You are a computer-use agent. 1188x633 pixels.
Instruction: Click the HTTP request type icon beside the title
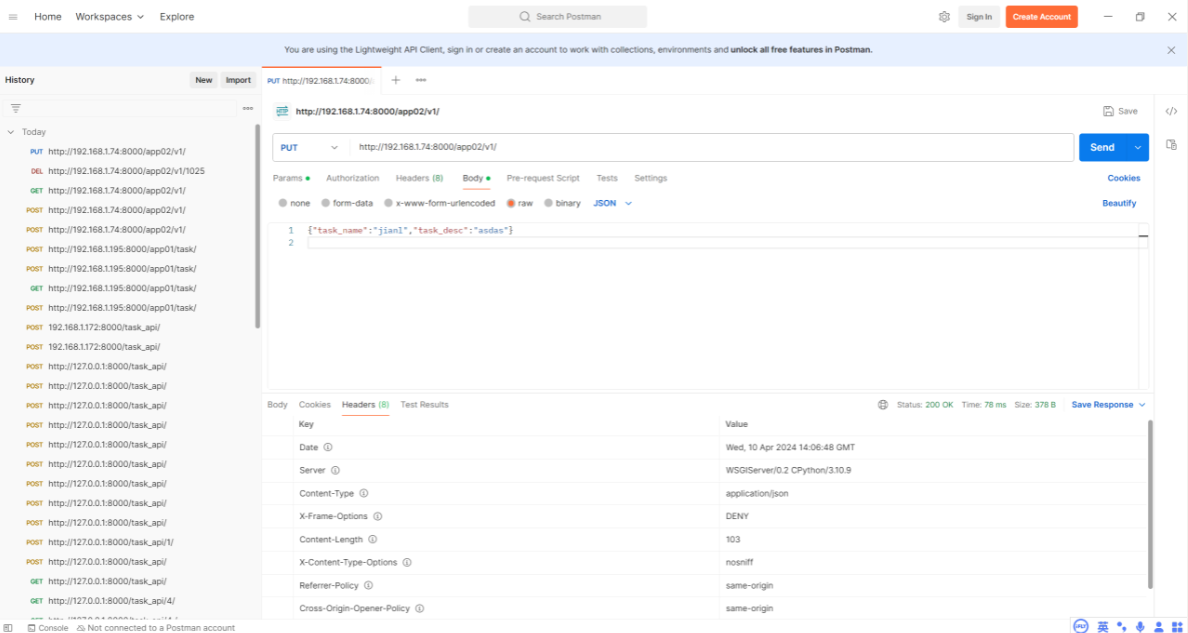pyautogui.click(x=282, y=111)
